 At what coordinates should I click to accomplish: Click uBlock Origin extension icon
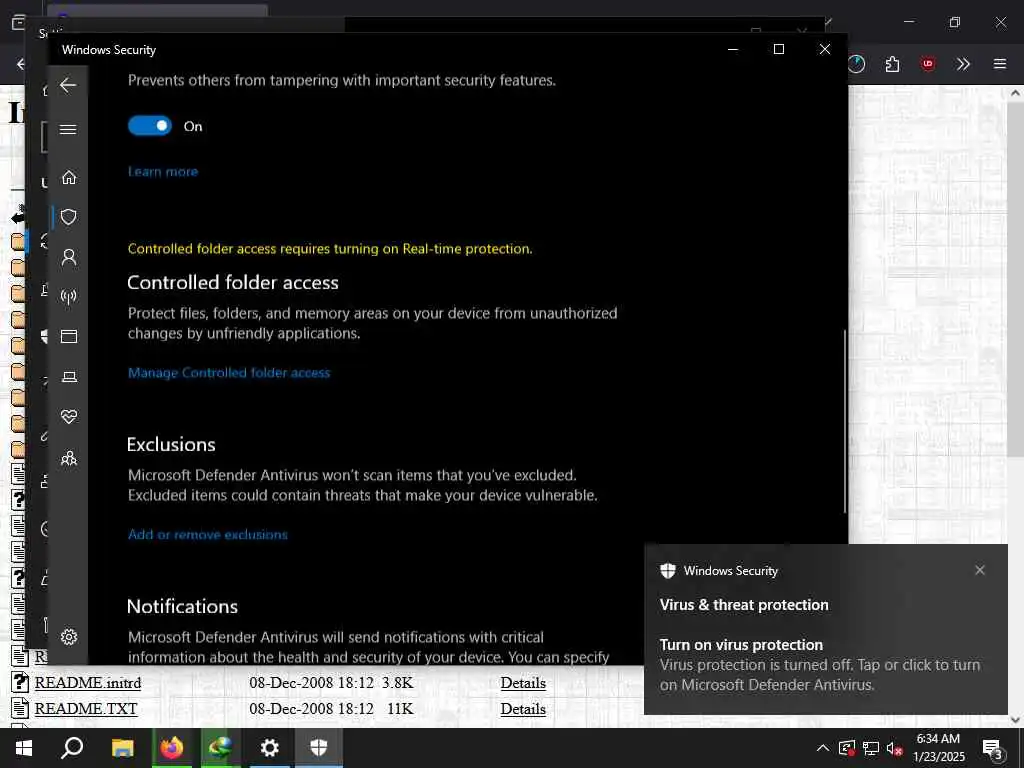pos(927,64)
